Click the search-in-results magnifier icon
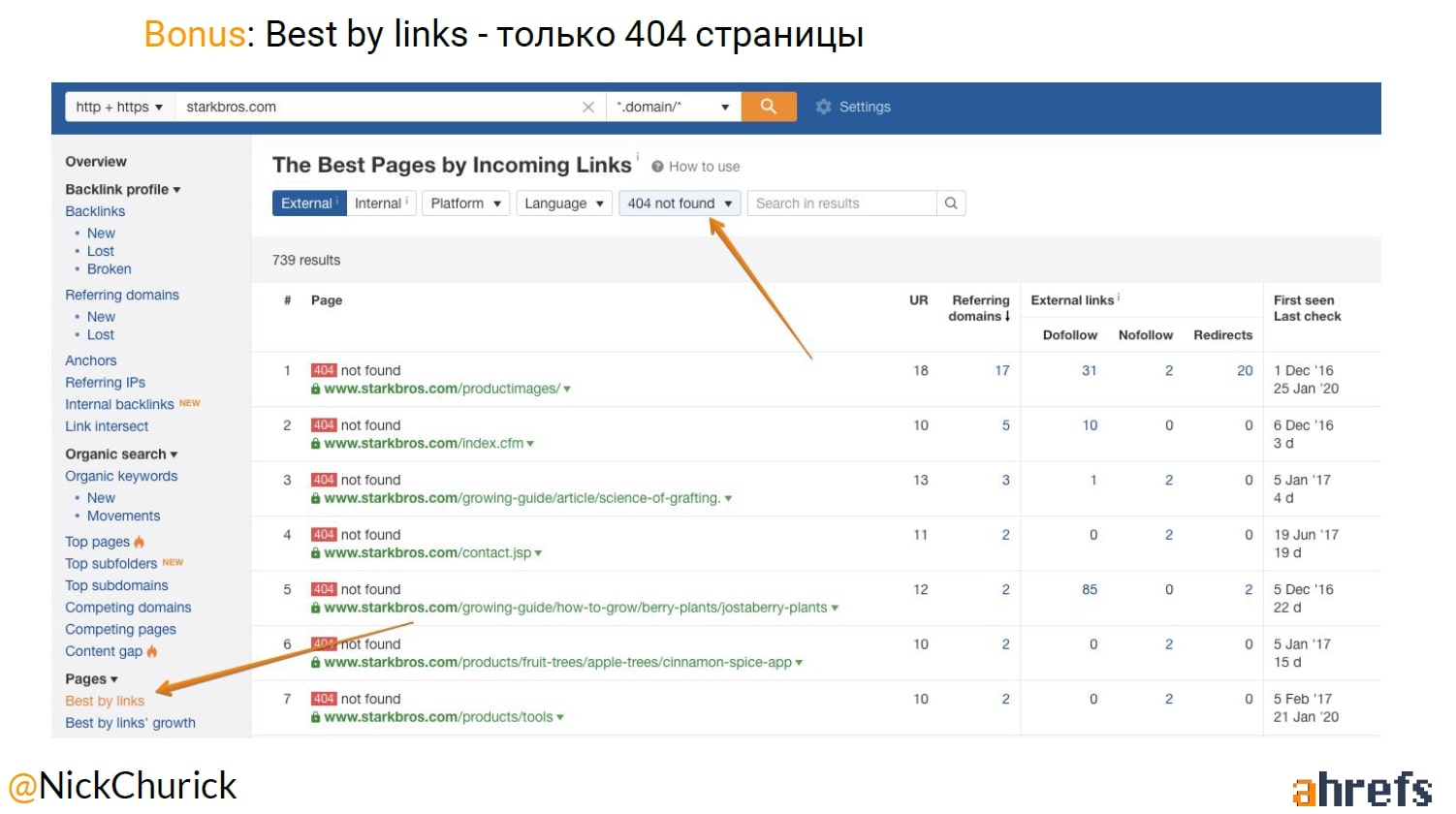Viewport: 1456px width, 814px height. pos(951,203)
